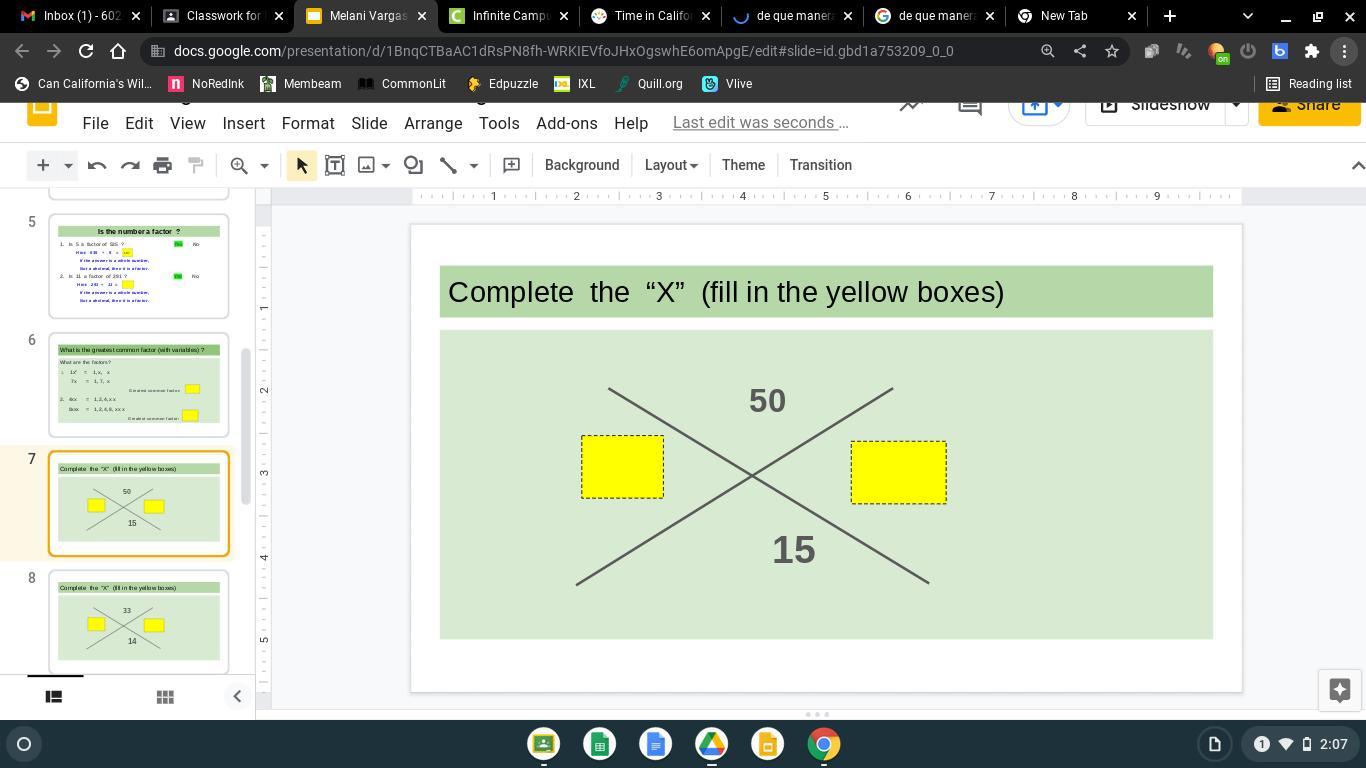Click the Background button
Image resolution: width=1366 pixels, height=768 pixels.
pyautogui.click(x=582, y=165)
